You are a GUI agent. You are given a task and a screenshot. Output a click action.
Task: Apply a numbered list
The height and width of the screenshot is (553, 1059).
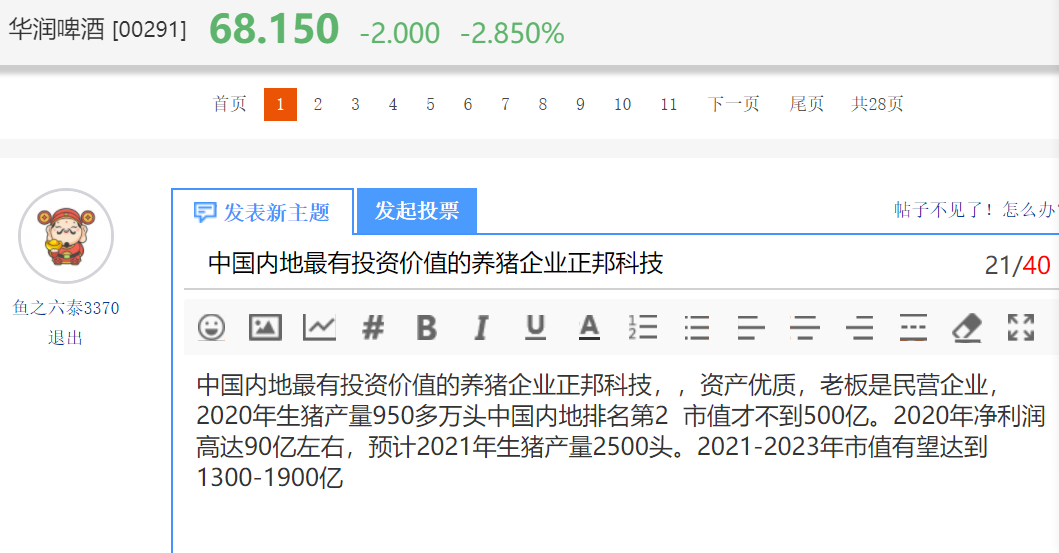643,327
